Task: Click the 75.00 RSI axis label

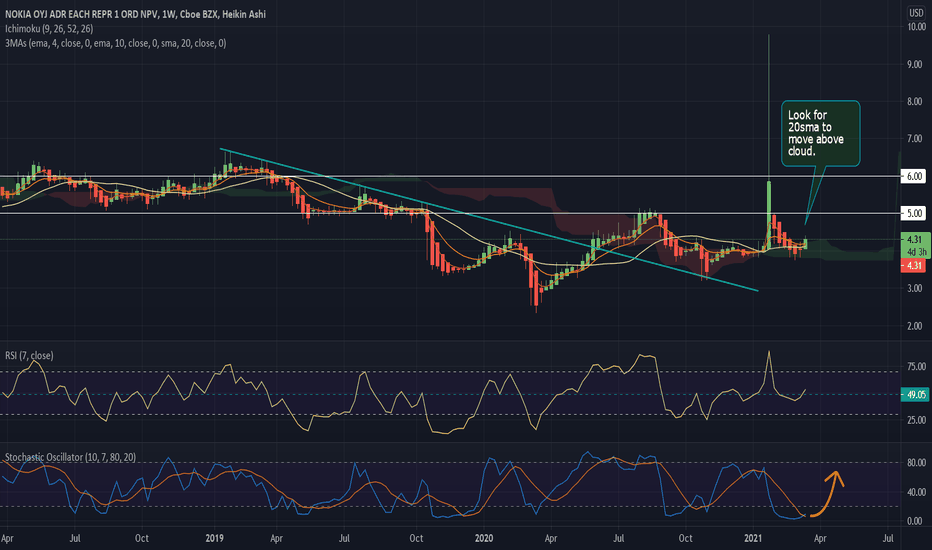Action: (916, 367)
